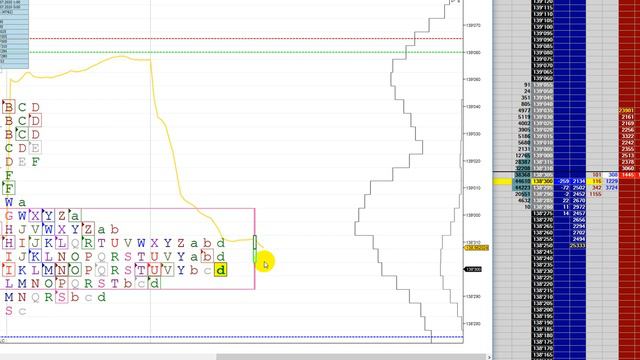
Task: Click the 5119 volume cell in ladder
Action: pyautogui.click(x=524, y=117)
